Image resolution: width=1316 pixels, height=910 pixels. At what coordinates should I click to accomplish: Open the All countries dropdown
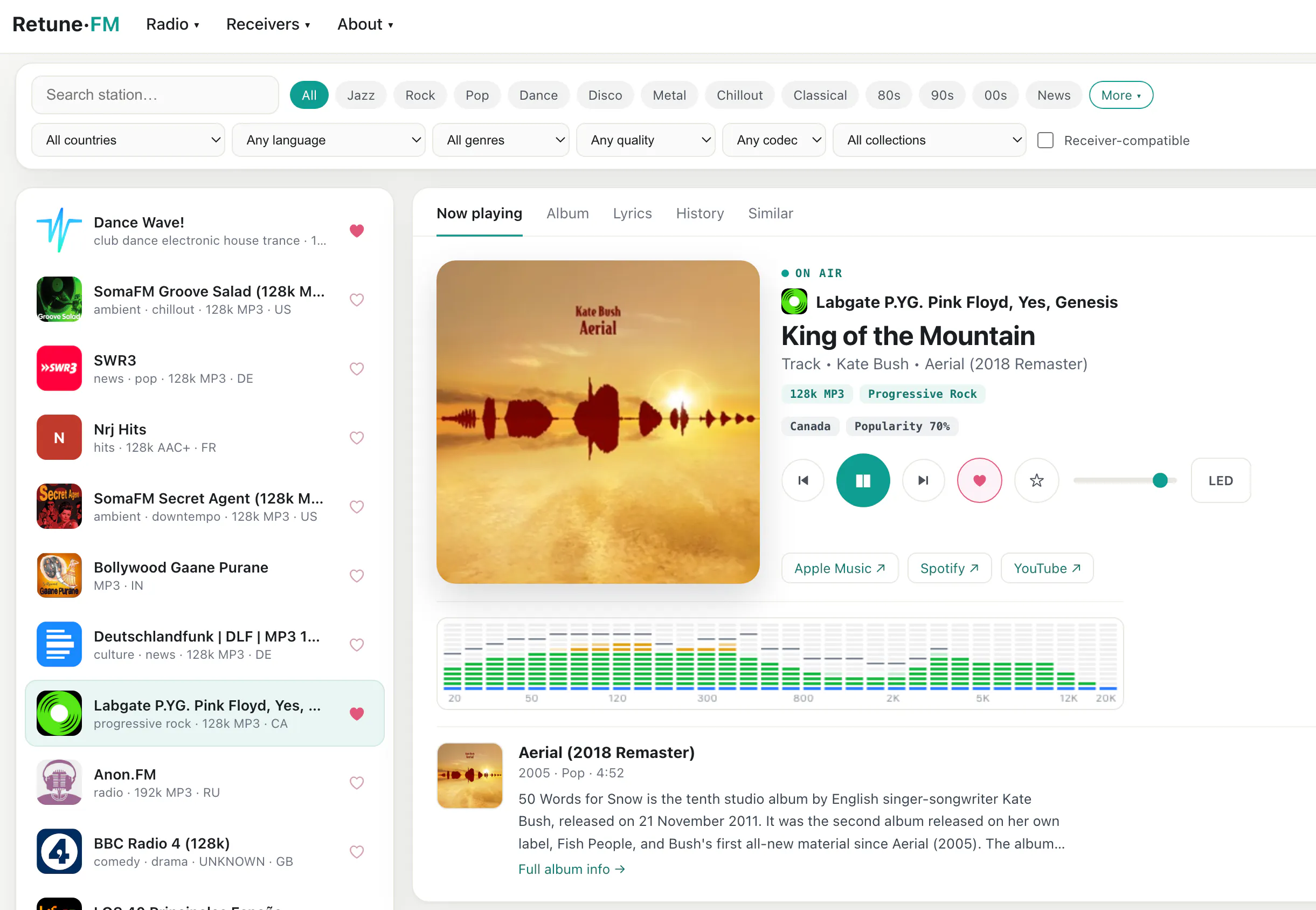tap(128, 140)
